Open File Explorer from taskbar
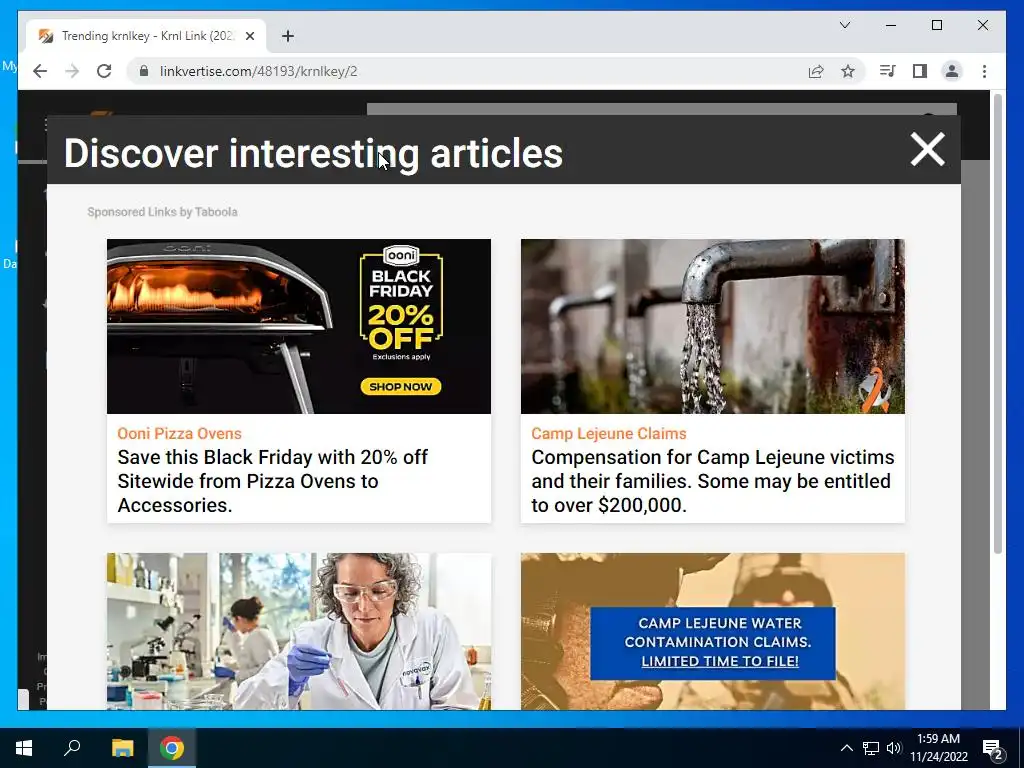This screenshot has width=1024, height=768. [x=122, y=748]
